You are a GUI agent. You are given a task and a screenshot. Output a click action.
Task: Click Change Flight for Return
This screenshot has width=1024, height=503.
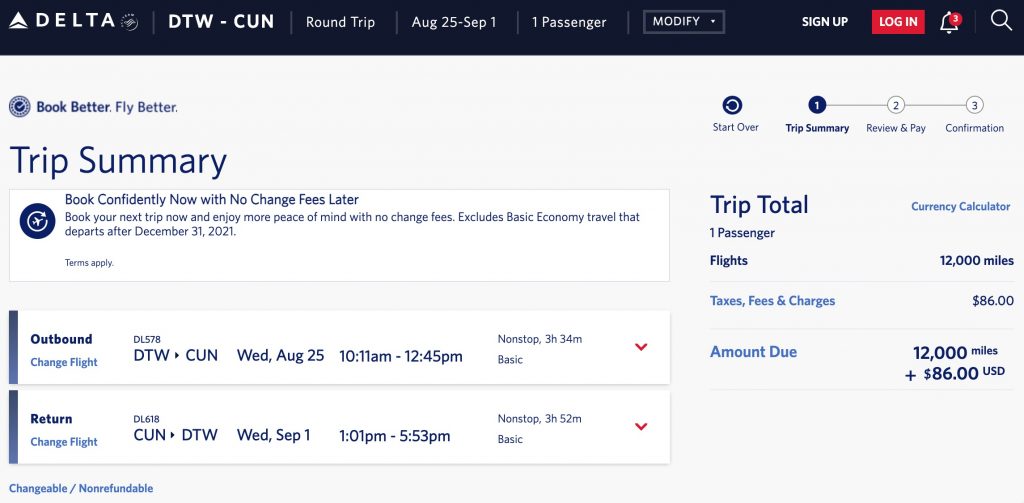coord(64,442)
